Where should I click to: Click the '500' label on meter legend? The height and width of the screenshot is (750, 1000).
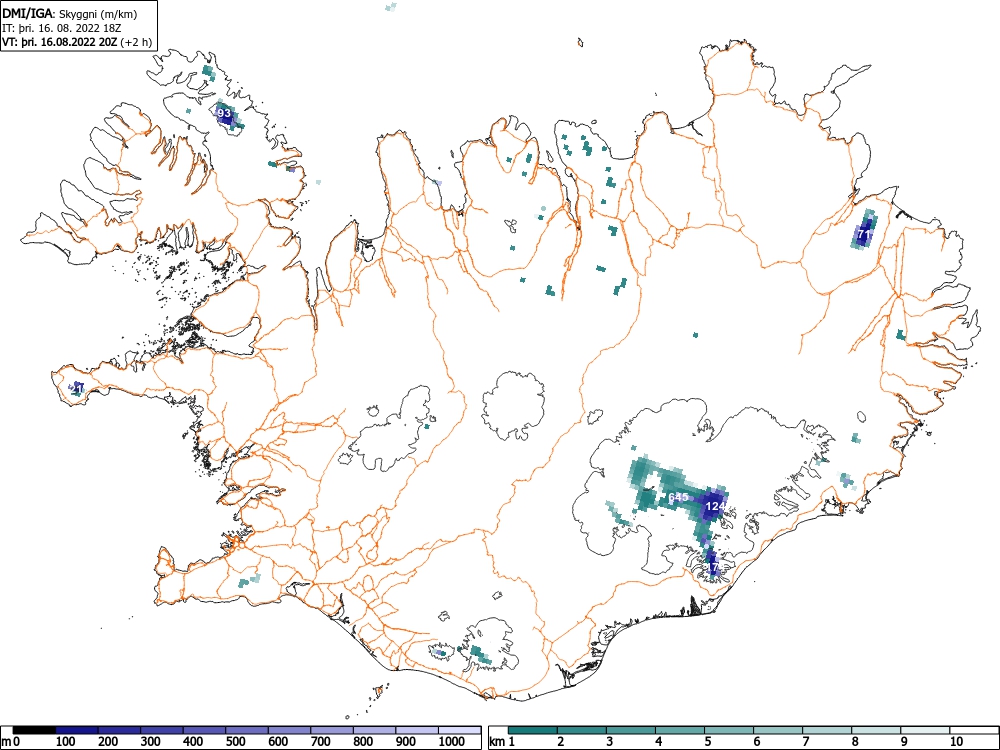pos(235,741)
